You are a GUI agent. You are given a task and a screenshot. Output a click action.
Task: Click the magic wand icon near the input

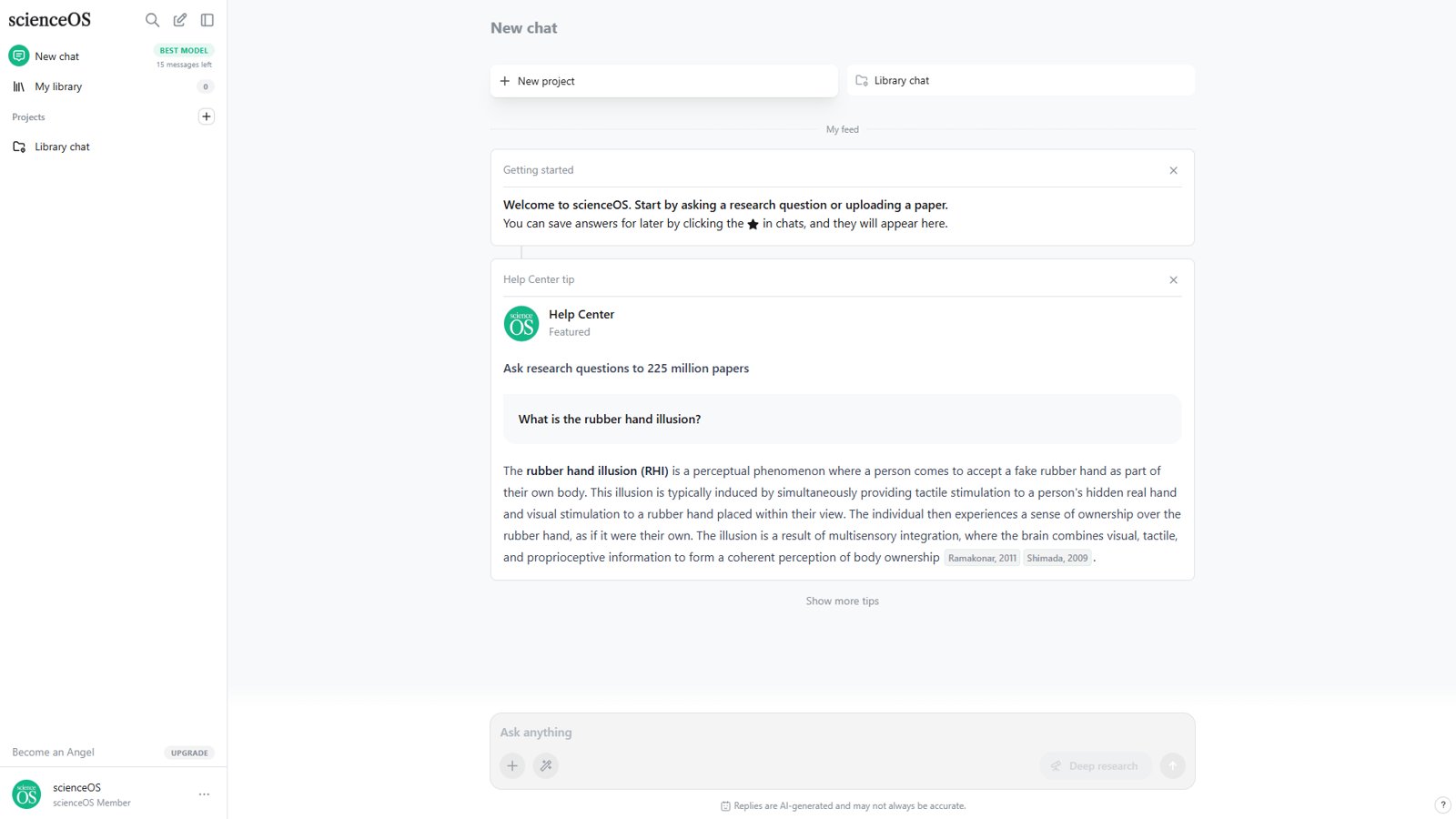(545, 765)
